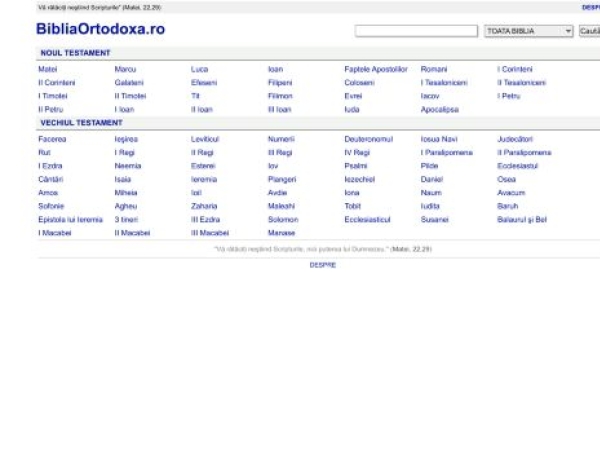Image resolution: width=600 pixels, height=450 pixels.
Task: Open the DESPRE link at page bottom
Action: click(323, 265)
